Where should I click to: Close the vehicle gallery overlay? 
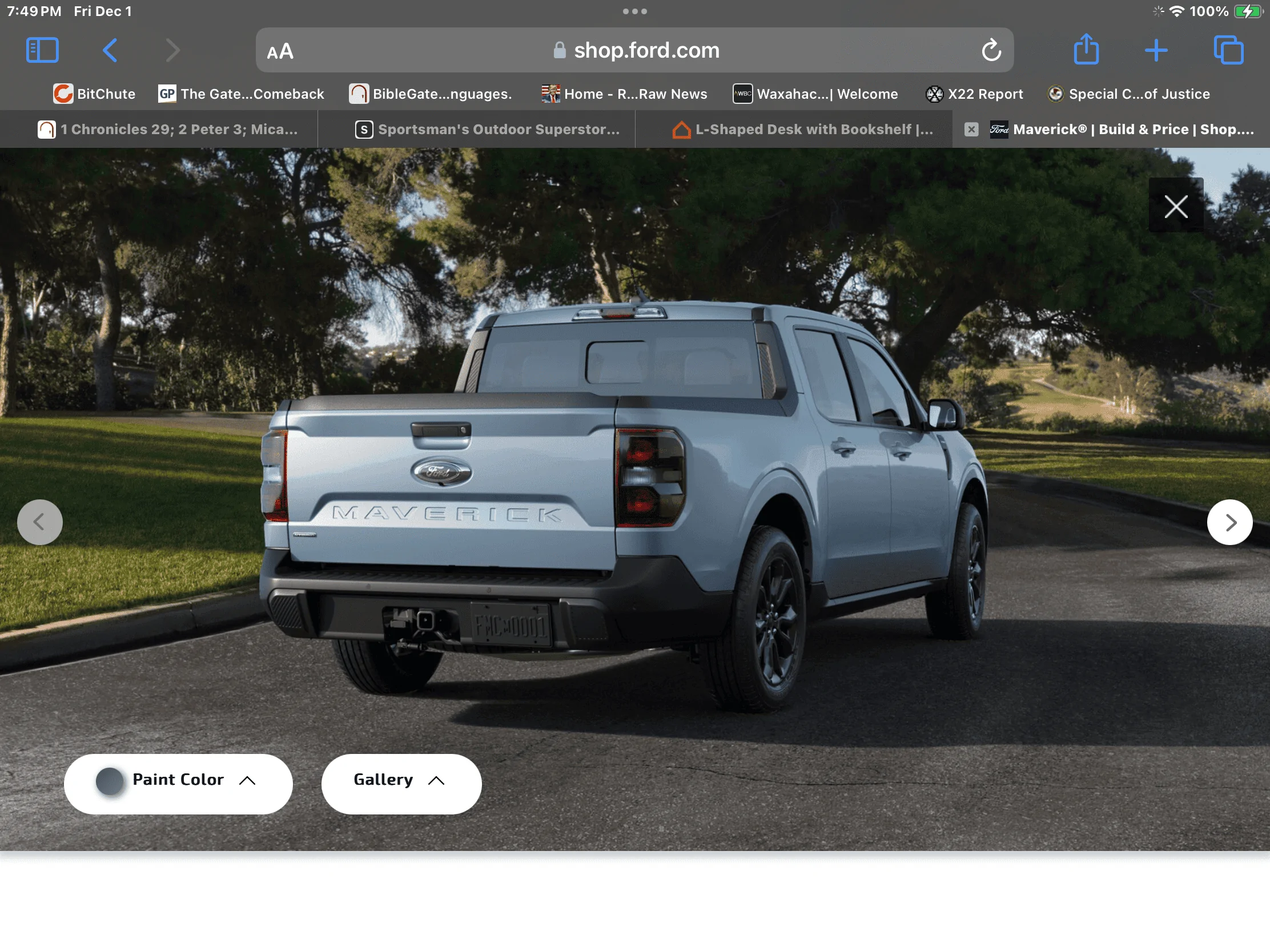point(1176,206)
